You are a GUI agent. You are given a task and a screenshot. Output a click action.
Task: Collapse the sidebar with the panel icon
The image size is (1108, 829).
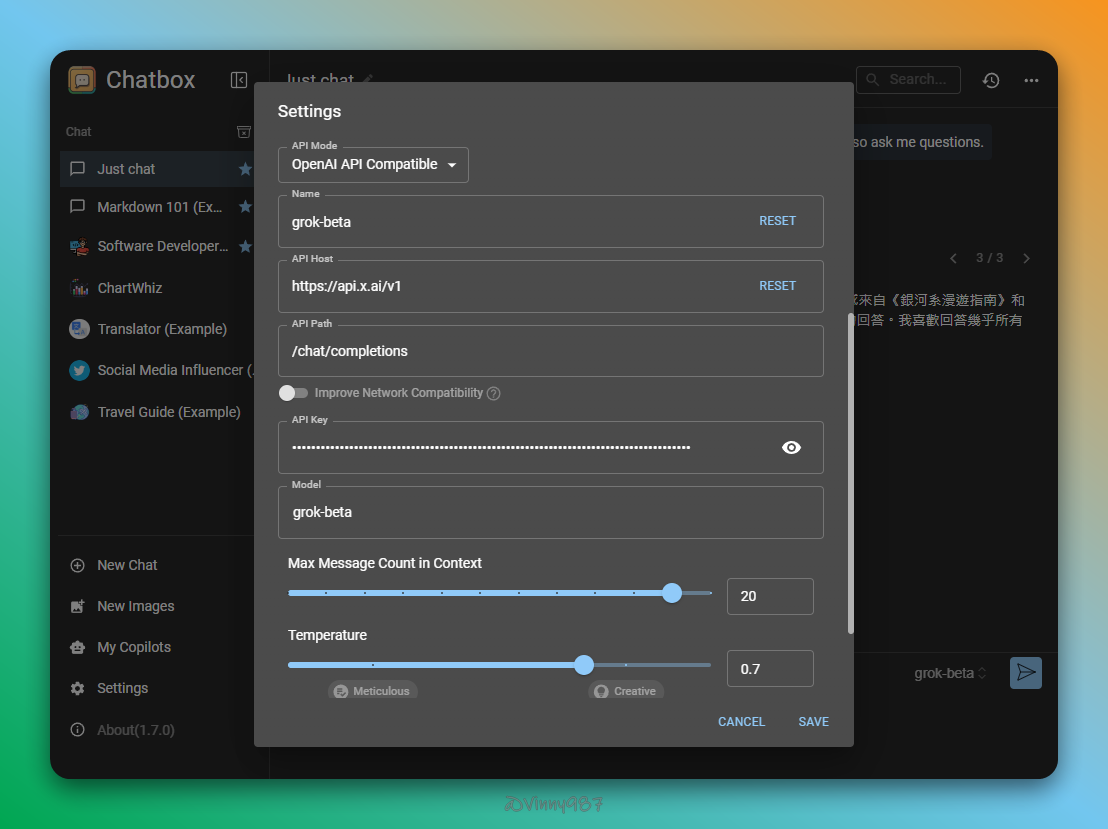click(x=239, y=80)
